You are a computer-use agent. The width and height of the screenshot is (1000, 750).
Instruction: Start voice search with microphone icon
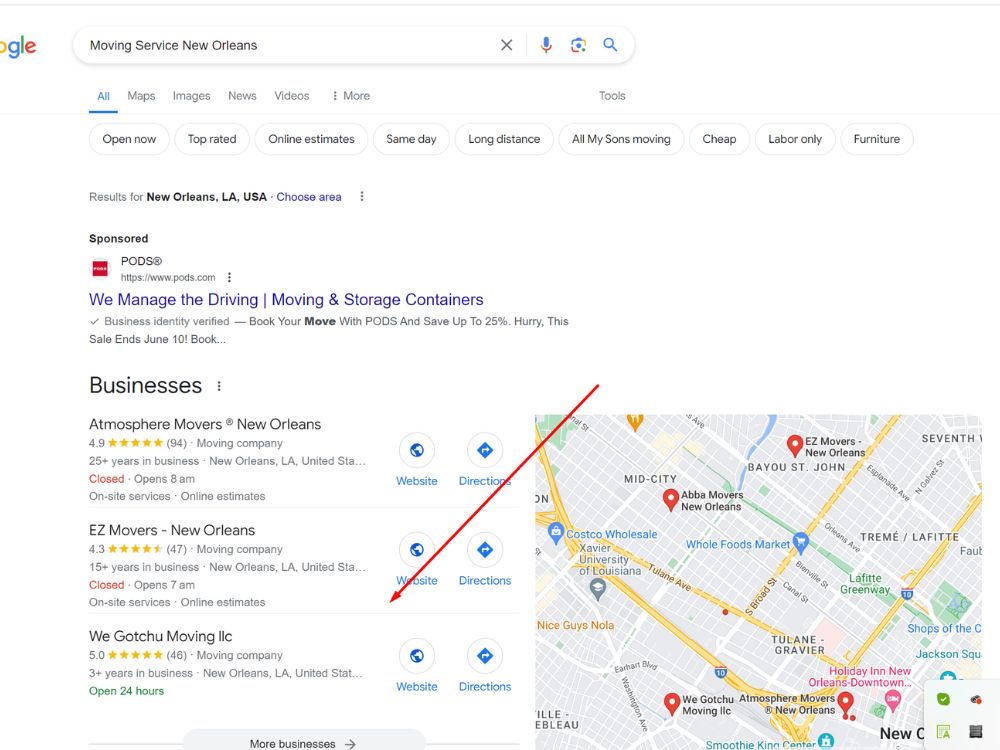pos(546,45)
